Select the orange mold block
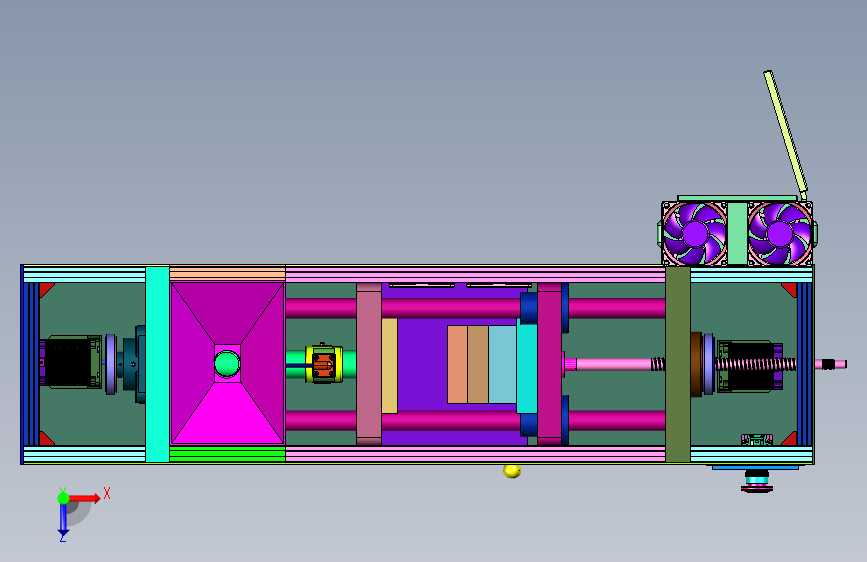Image resolution: width=867 pixels, height=562 pixels. pyautogui.click(x=457, y=365)
